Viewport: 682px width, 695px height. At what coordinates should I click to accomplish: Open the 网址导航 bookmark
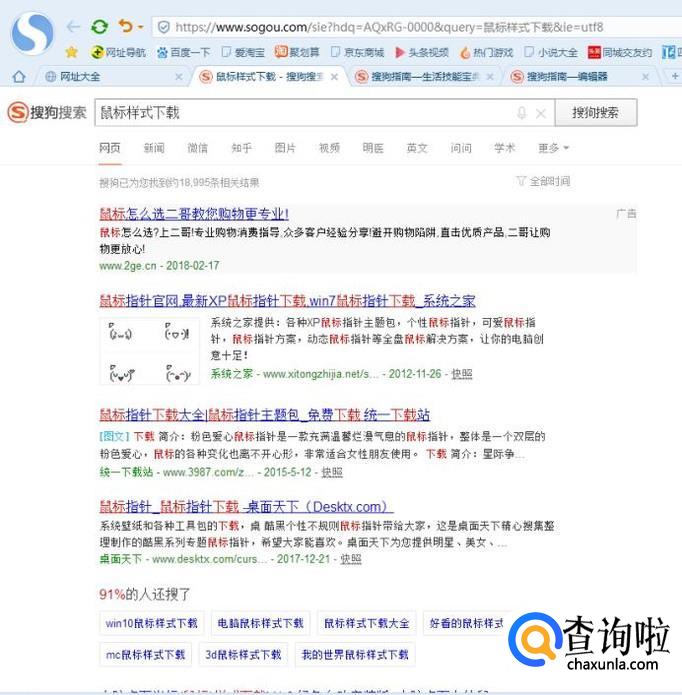[118, 52]
